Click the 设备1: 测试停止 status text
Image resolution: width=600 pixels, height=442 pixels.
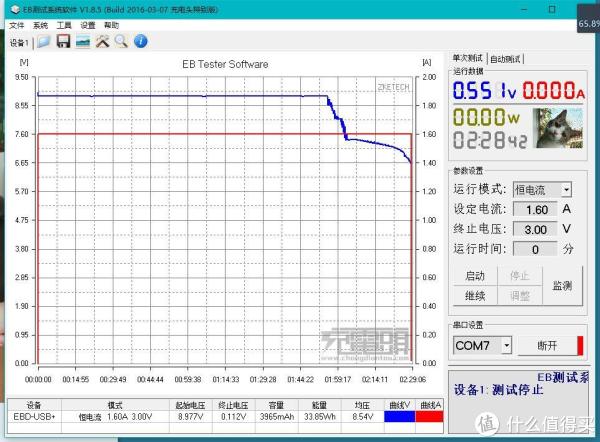coord(498,390)
